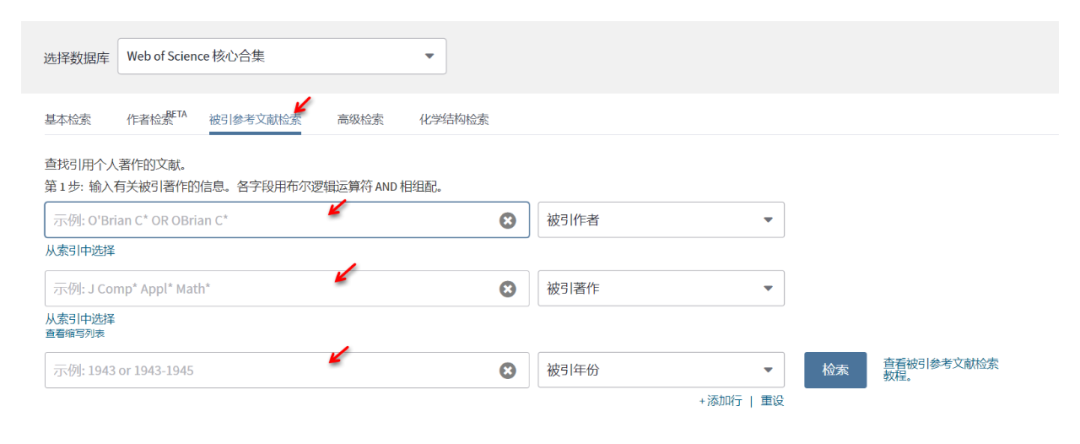Focus the cited author input with O'Brian example
This screenshot has height=444, width=1080.
[287, 220]
